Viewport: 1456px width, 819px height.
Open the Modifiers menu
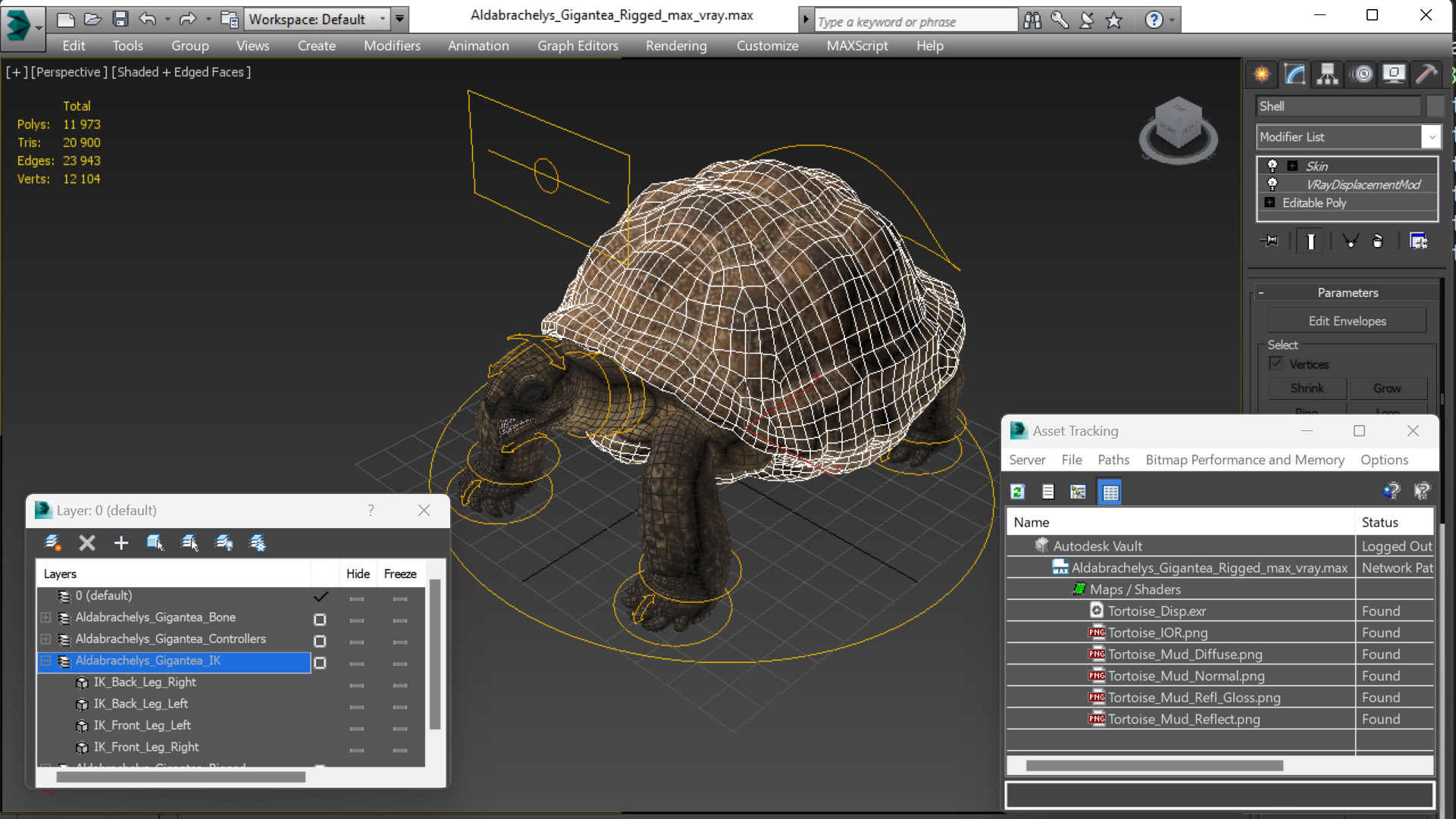tap(392, 45)
